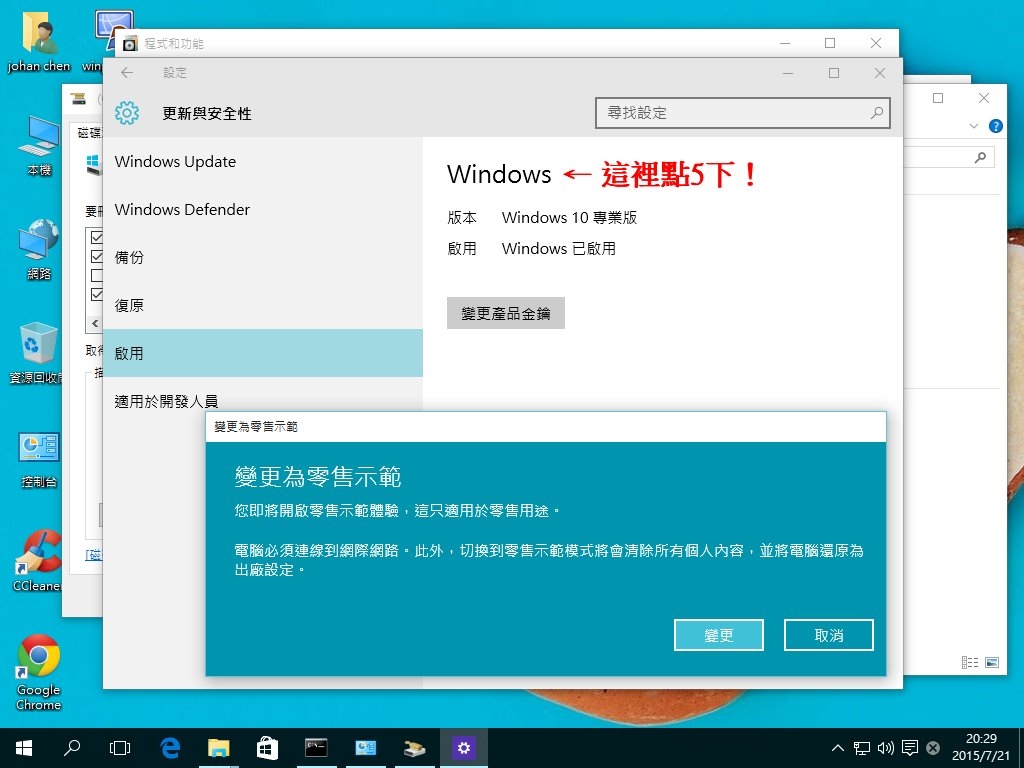The height and width of the screenshot is (768, 1024).
Task: Open Windows Update settings section
Action: (x=263, y=161)
